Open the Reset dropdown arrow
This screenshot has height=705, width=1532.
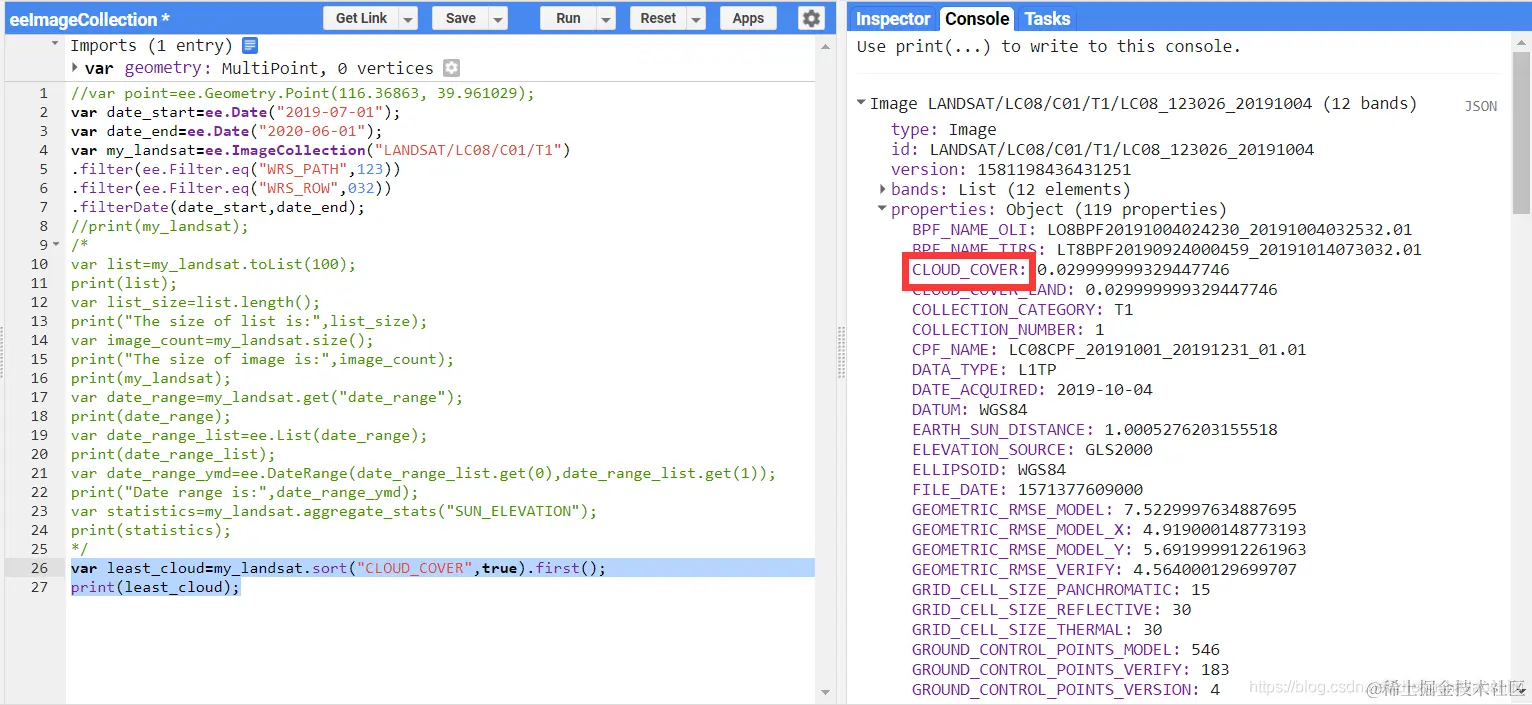(x=696, y=18)
